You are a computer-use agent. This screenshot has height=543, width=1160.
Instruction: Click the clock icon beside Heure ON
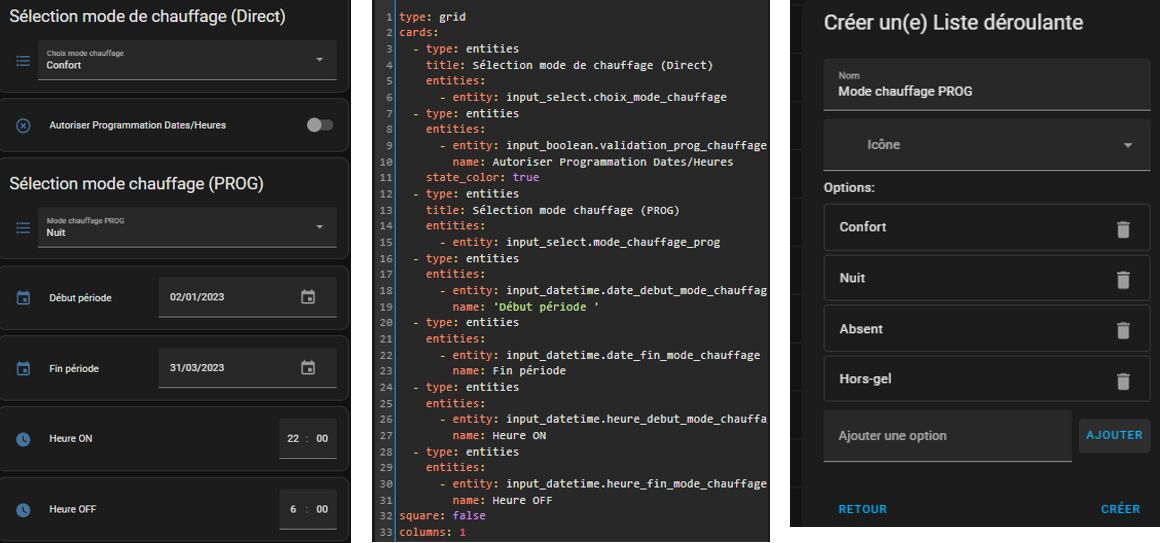pos(24,439)
